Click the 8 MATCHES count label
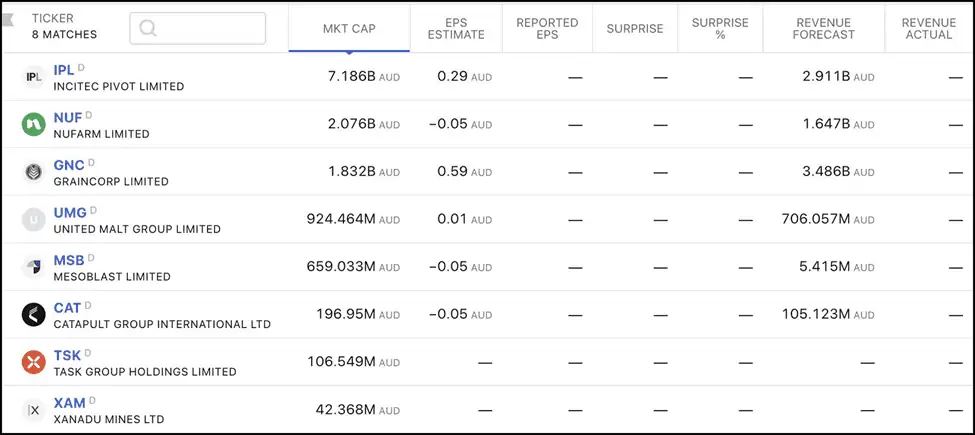 click(65, 35)
